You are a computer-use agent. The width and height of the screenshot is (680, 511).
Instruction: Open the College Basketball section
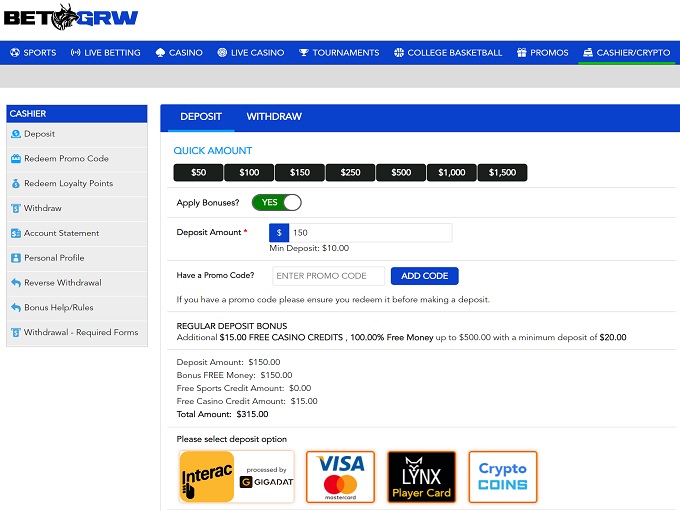[x=448, y=53]
